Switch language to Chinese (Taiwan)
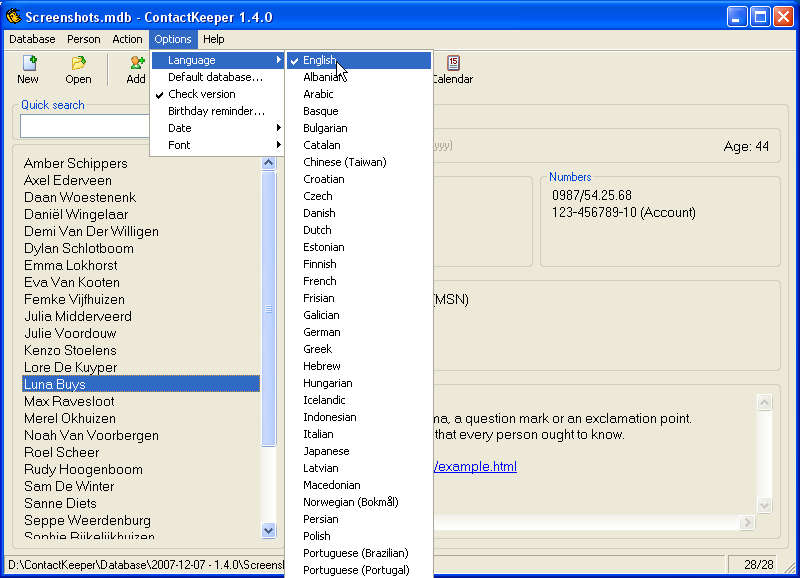800x578 pixels. 359,162
